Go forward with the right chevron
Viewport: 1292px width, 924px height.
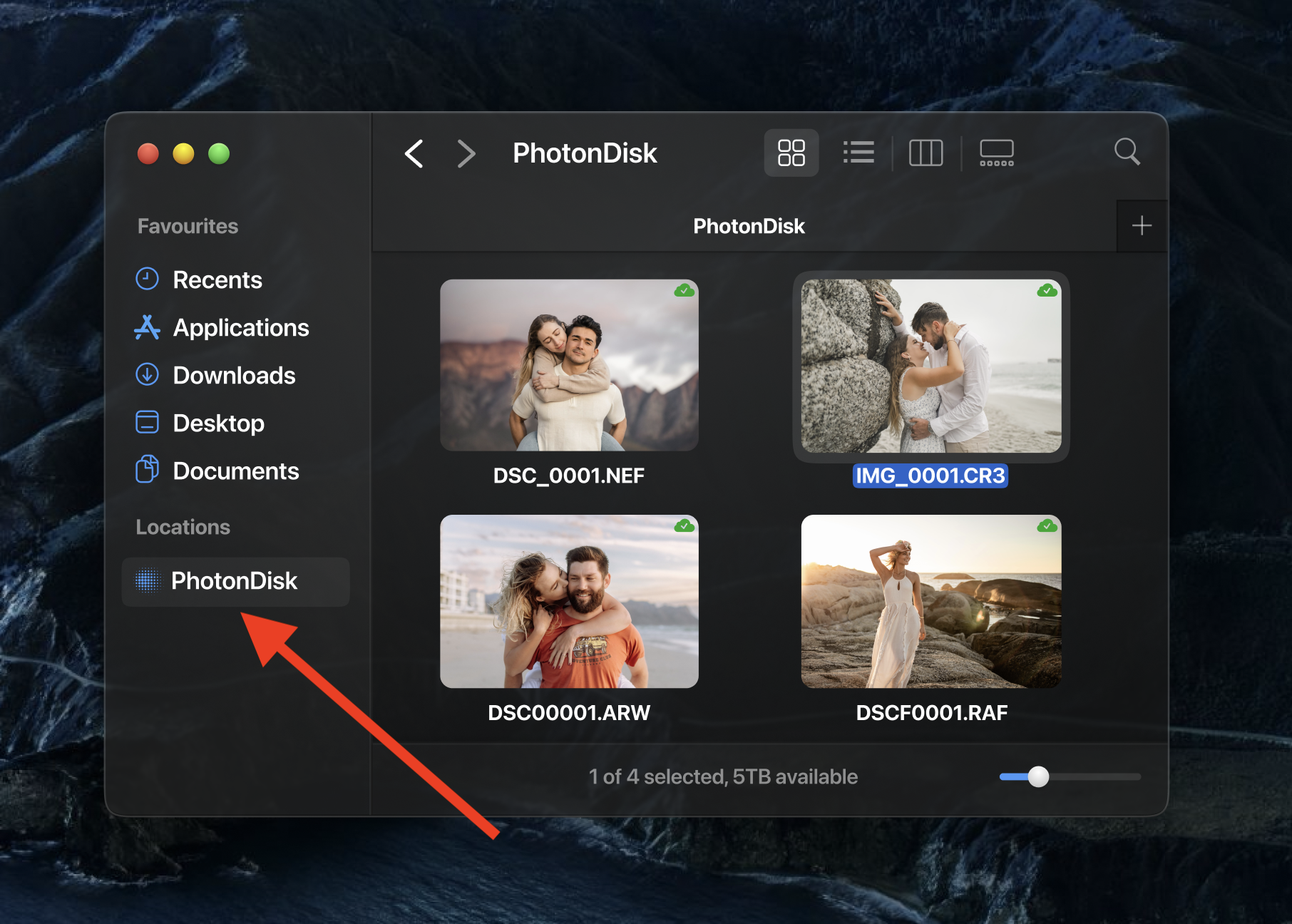click(466, 153)
